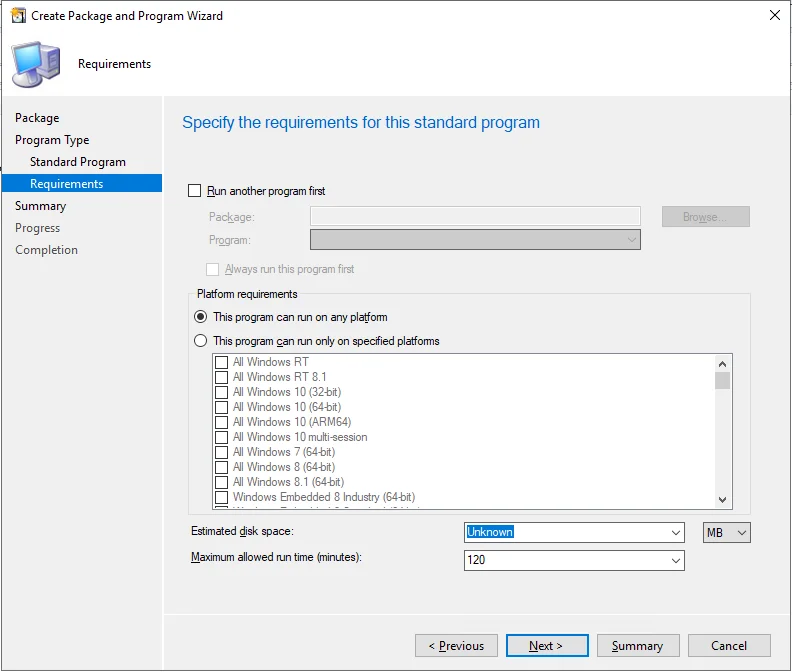
Task: Go to the Standard Program step
Action: tap(78, 162)
